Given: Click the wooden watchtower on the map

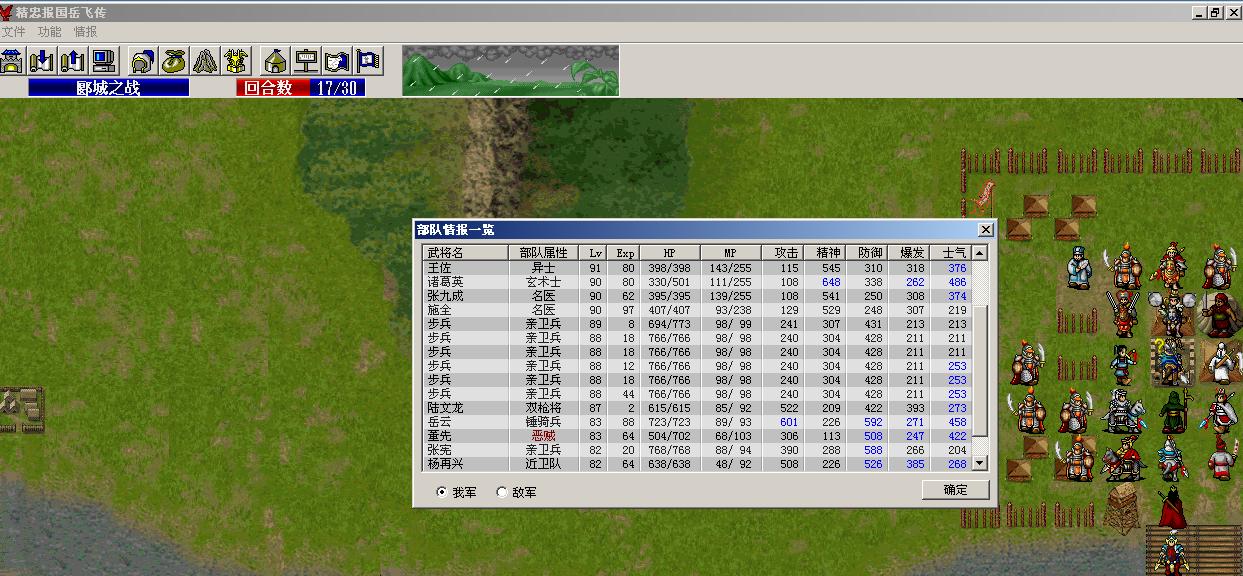Looking at the screenshot, I should click(1122, 508).
